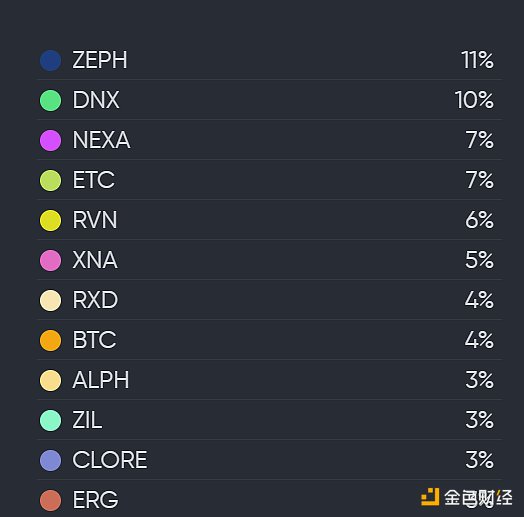Click the 11% share for ZEPH
The height and width of the screenshot is (517, 524).
click(477, 60)
